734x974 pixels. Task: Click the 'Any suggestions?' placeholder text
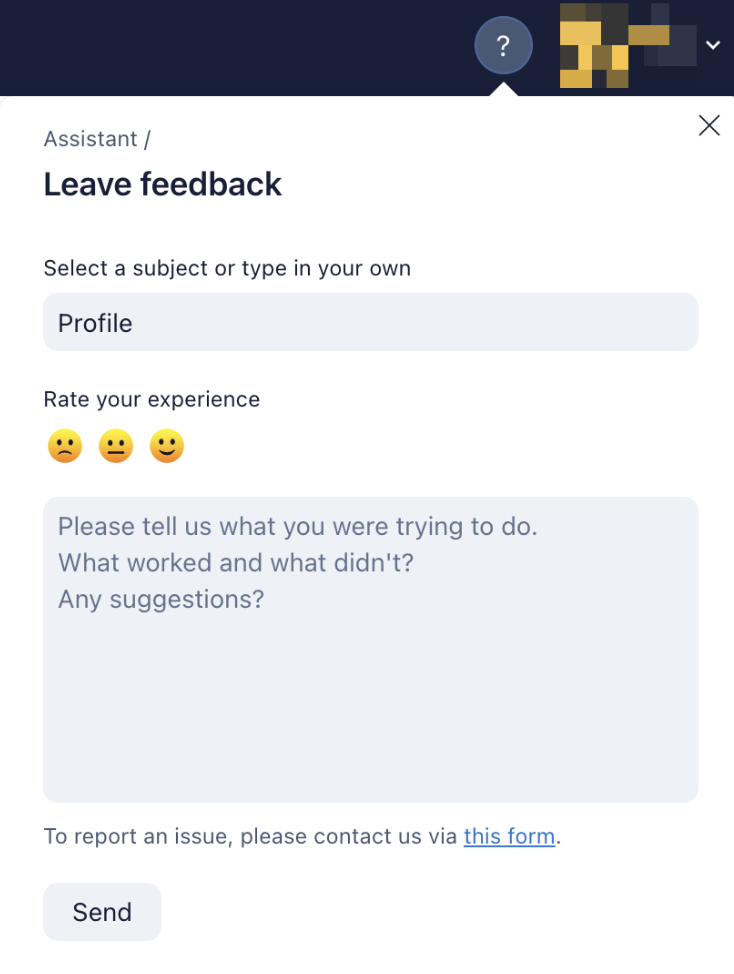pyautogui.click(x=161, y=599)
